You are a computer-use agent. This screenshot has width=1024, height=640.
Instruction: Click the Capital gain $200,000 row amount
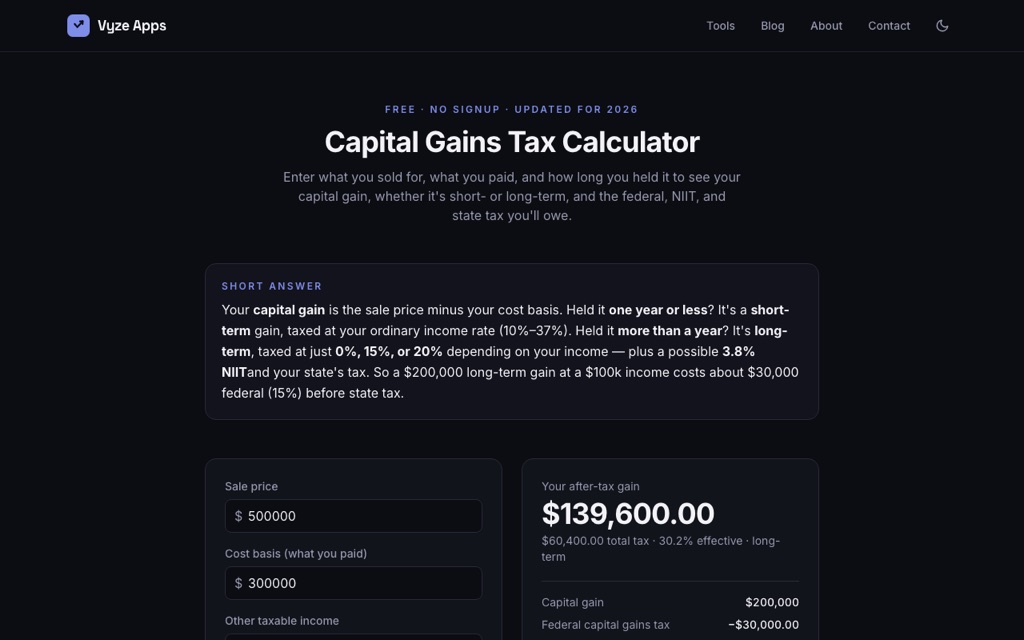coord(772,603)
